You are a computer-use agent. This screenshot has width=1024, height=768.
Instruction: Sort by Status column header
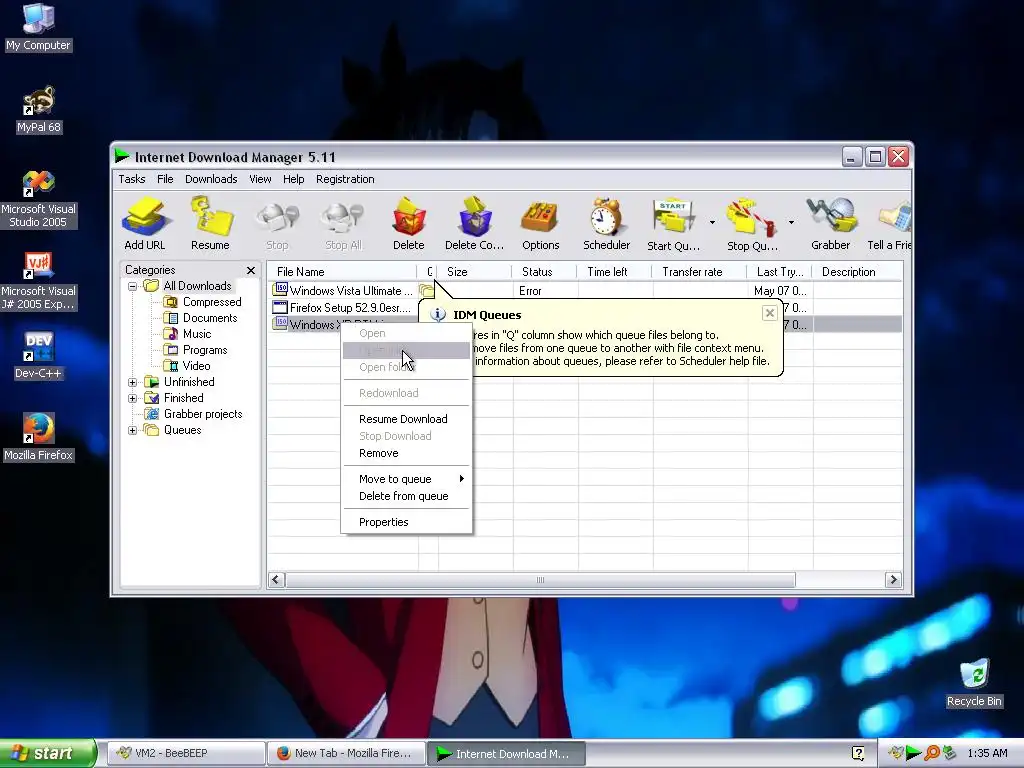544,272
